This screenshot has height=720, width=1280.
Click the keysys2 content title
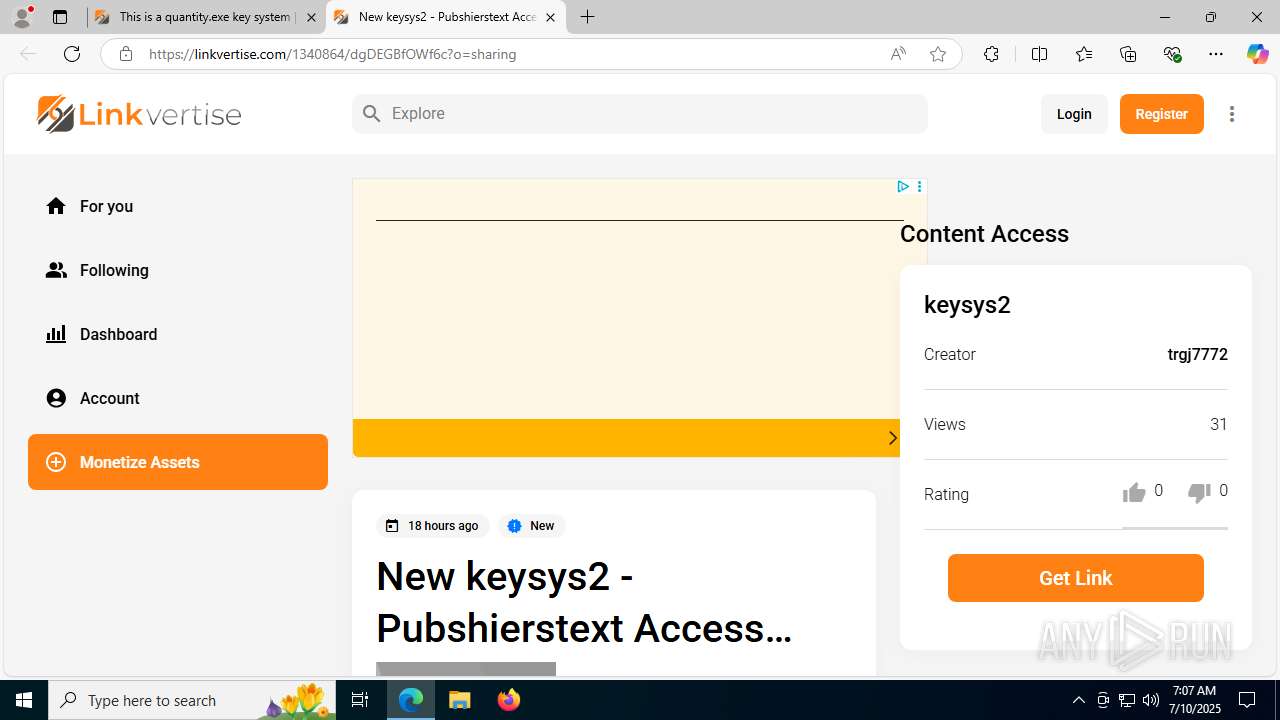(x=967, y=305)
